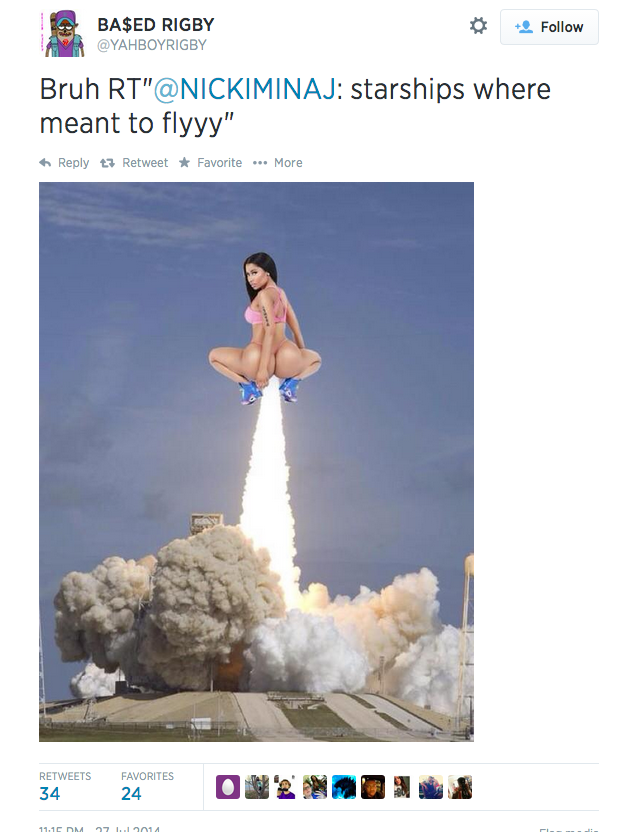Open the gear settings menu
This screenshot has height=832, width=636.
pos(478,25)
